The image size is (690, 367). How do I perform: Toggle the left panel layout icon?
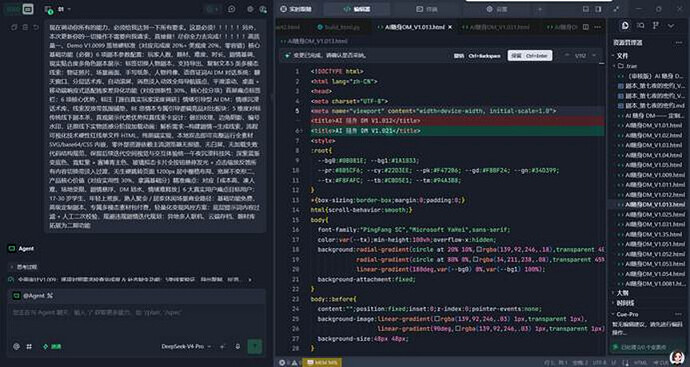tap(586, 9)
